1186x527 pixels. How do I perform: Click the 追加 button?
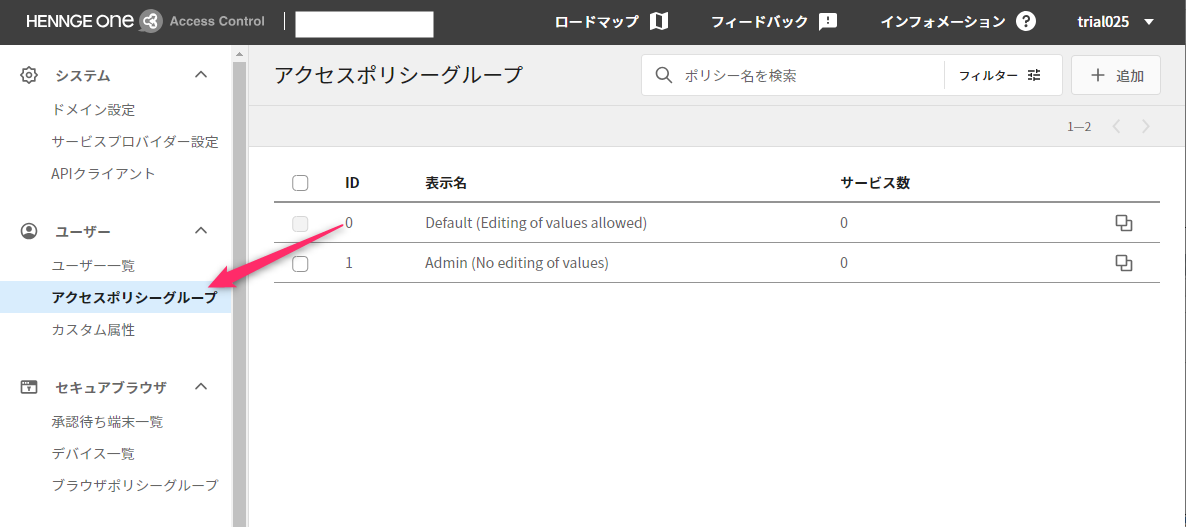pos(1115,75)
